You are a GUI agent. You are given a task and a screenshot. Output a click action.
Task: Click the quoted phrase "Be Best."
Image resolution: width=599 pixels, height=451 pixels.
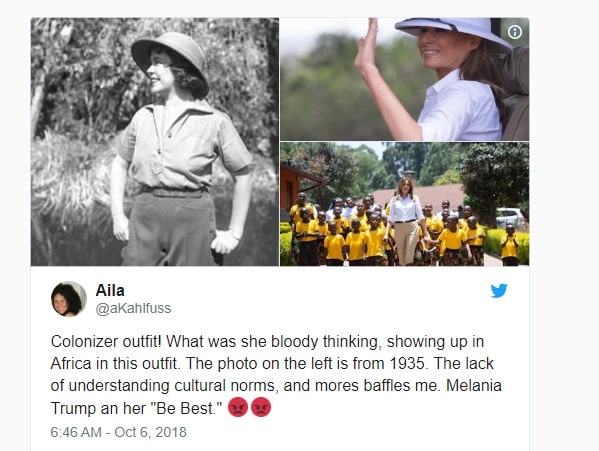pyautogui.click(x=184, y=408)
